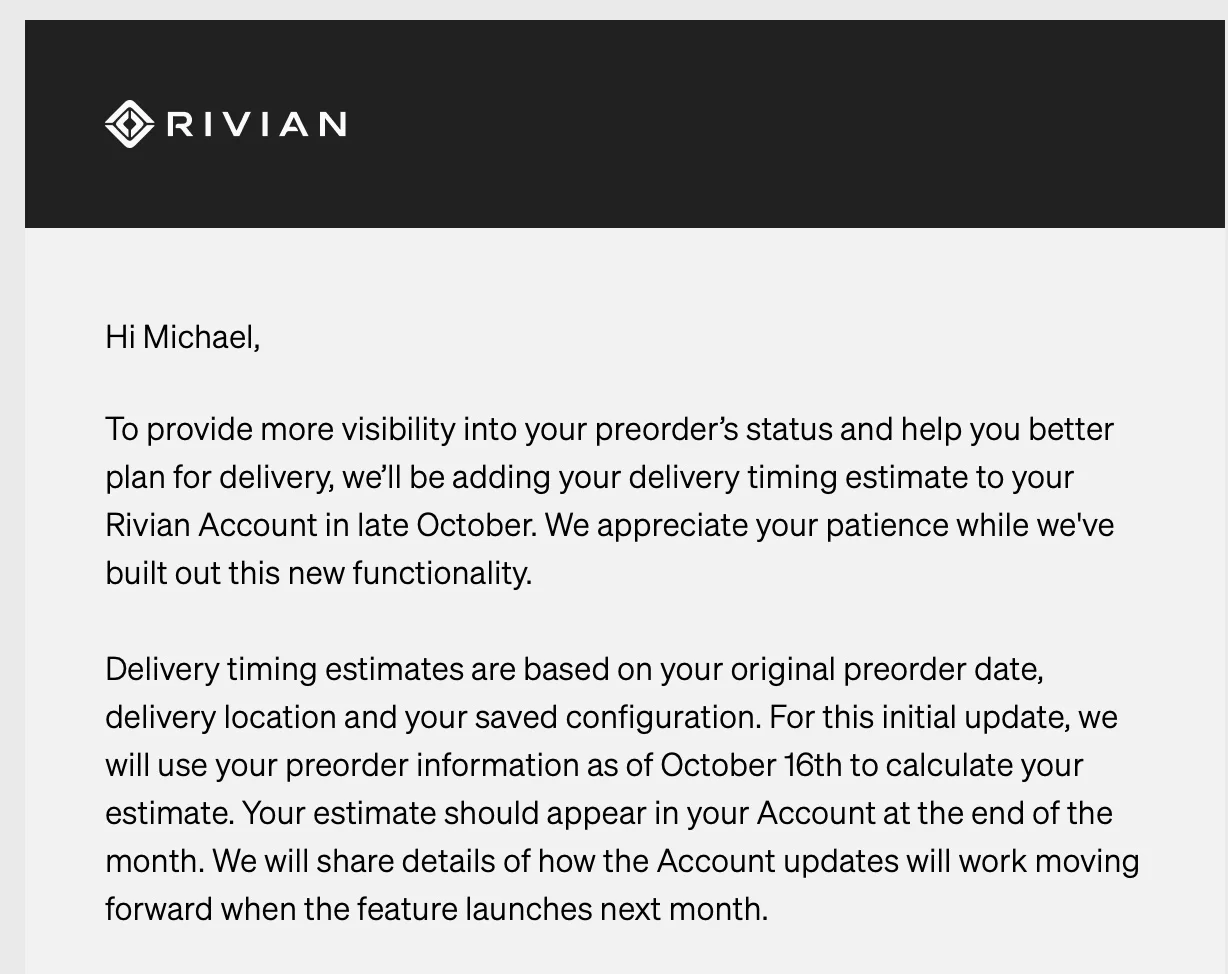Click the "next month" closing words
Screen dimensions: 1228x974
[x=683, y=909]
